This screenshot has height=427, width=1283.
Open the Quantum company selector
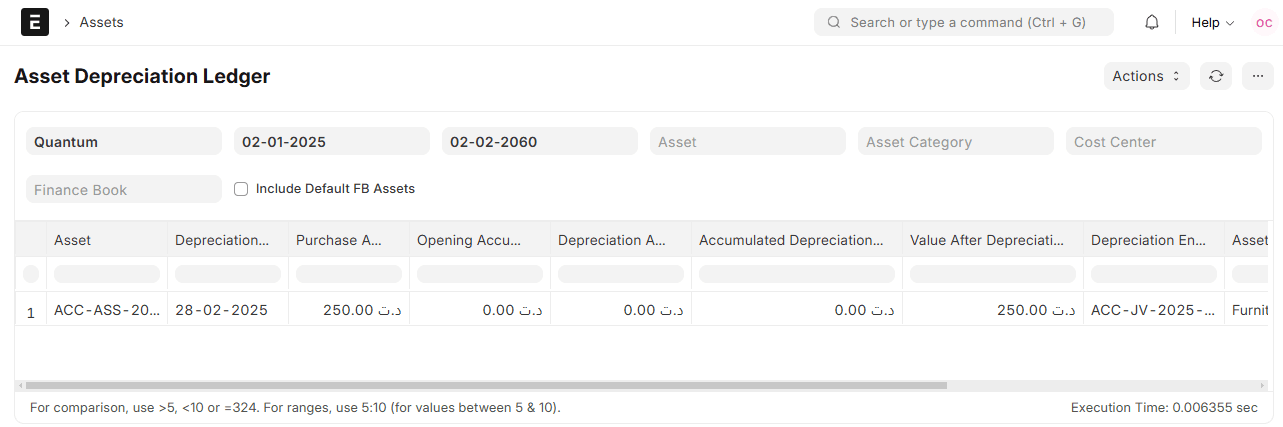coord(124,142)
